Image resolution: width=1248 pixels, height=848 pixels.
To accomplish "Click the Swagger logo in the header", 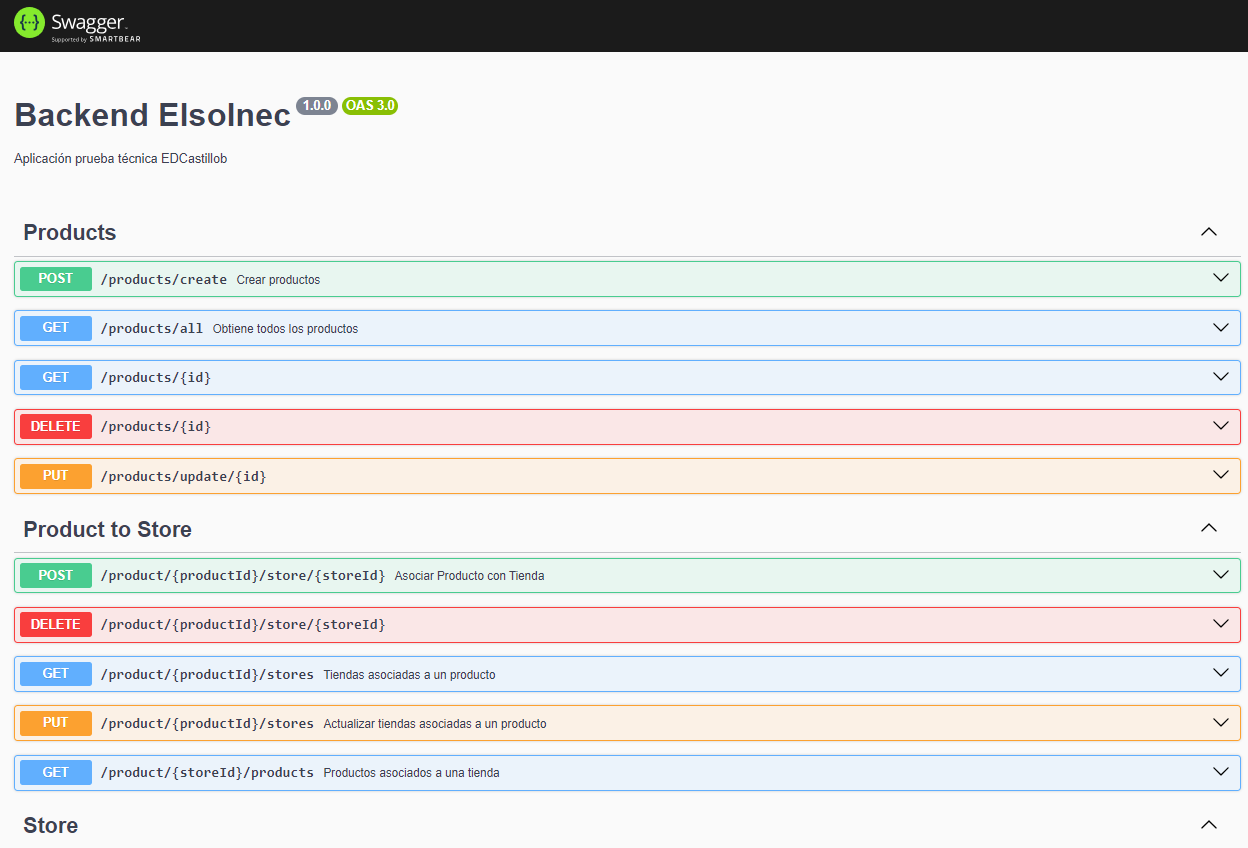I will coord(75,24).
